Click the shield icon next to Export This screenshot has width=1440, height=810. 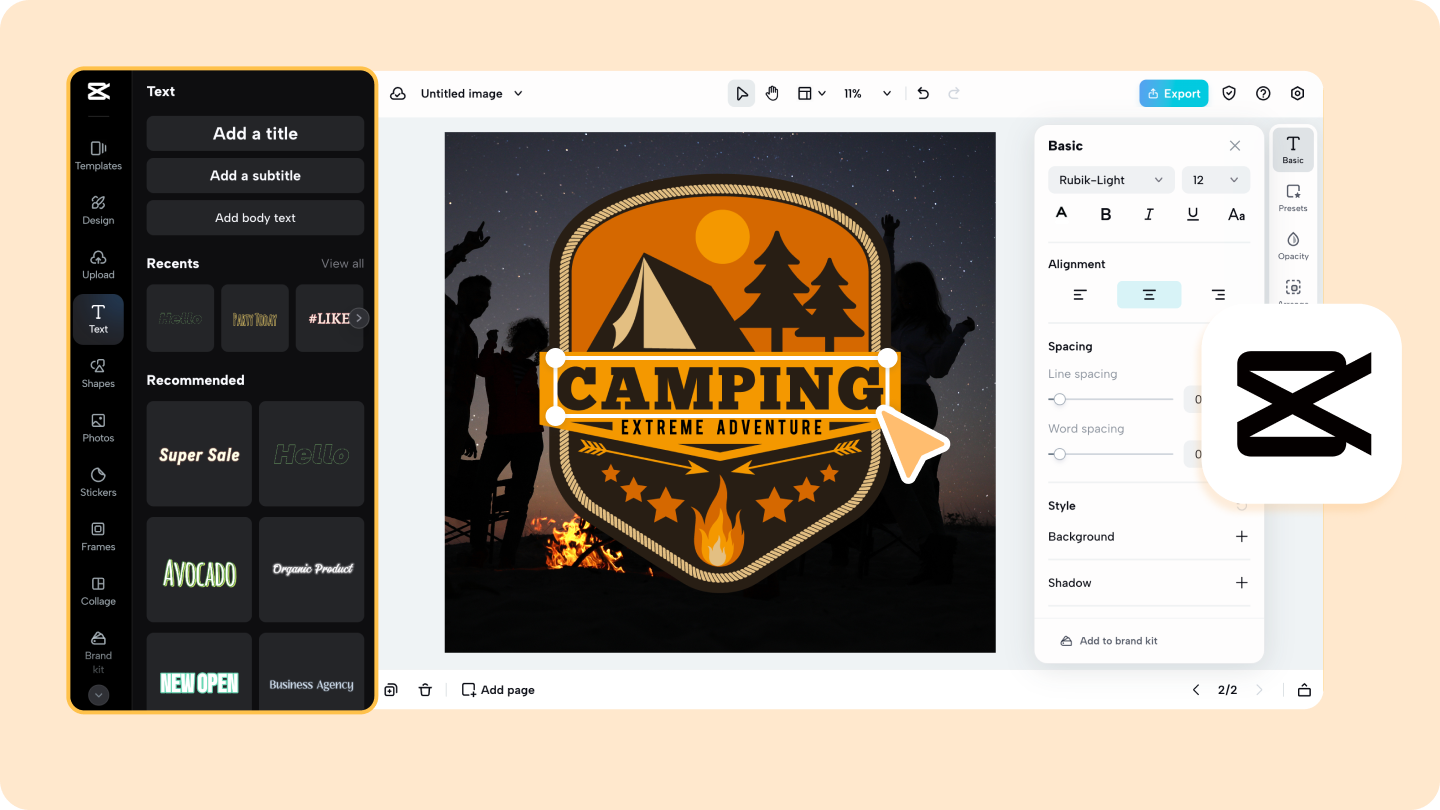(x=1229, y=93)
